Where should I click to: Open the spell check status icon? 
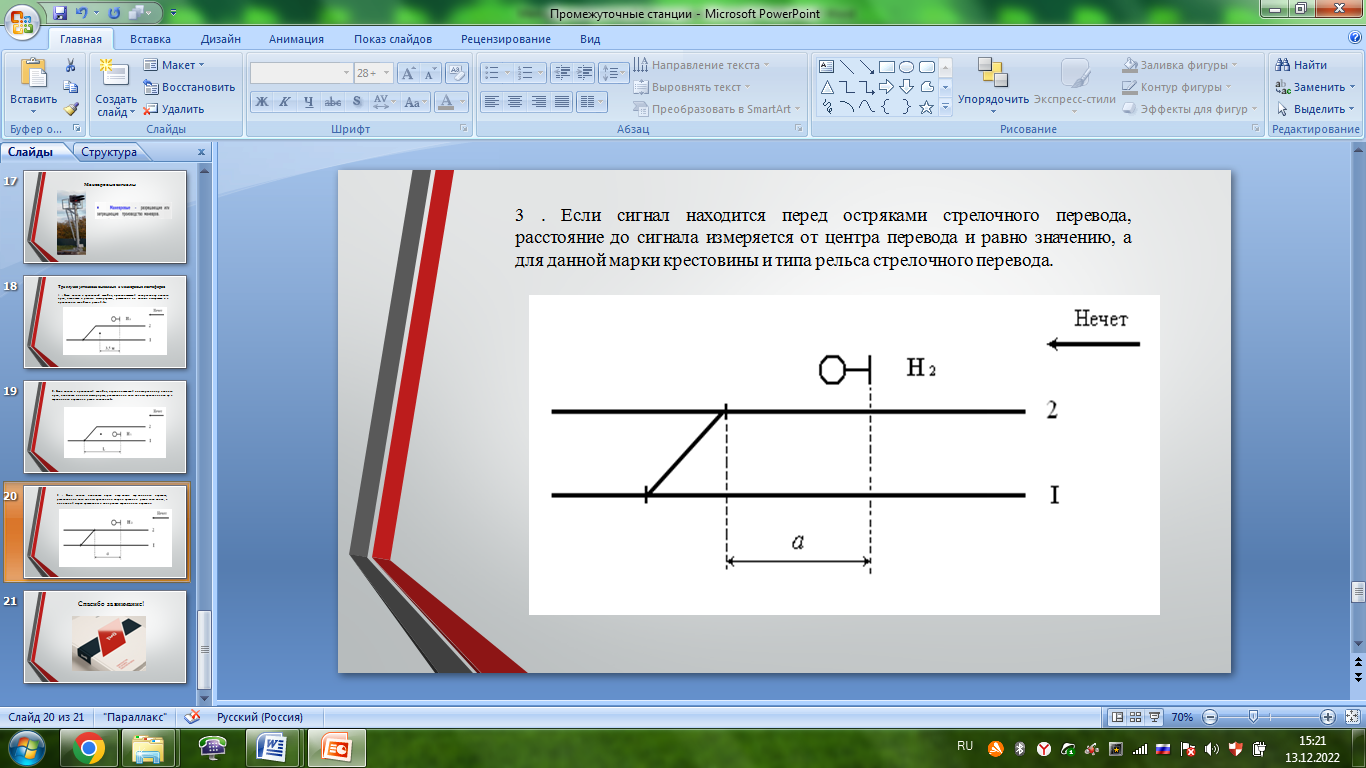193,717
